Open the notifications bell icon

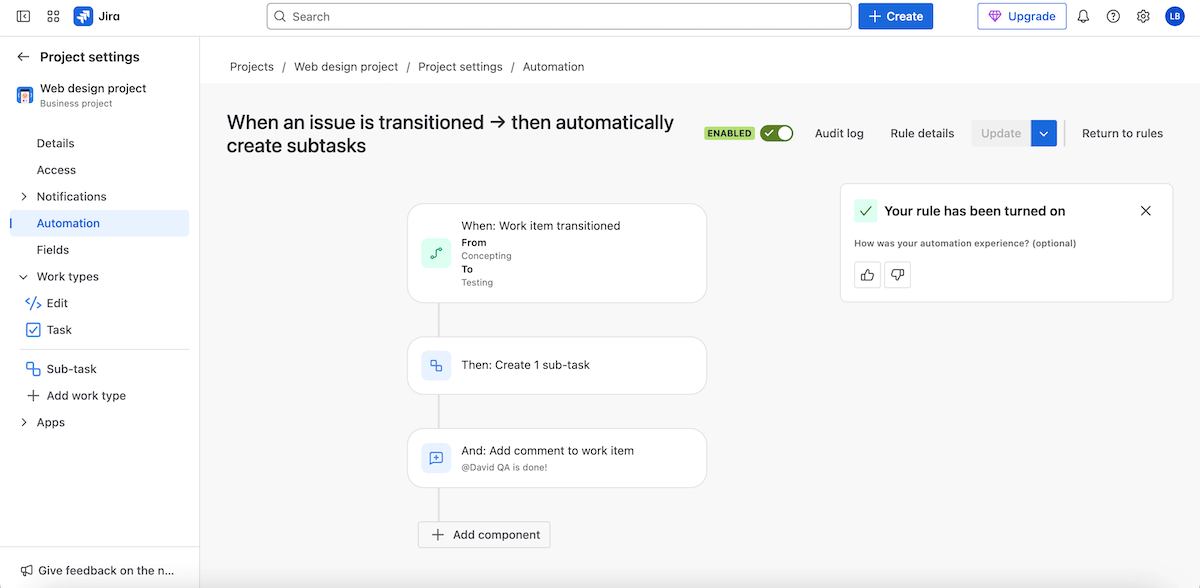[1083, 17]
